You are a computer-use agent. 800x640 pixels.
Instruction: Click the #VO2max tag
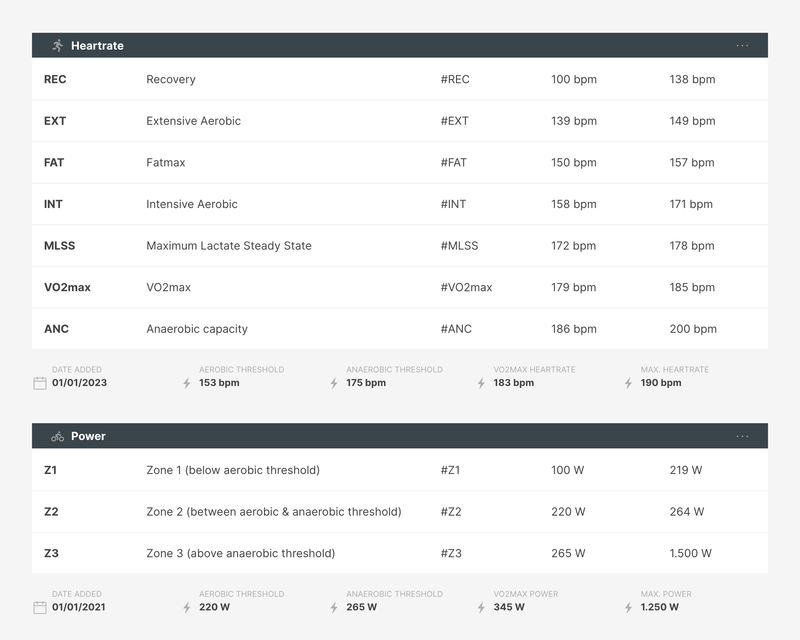tap(466, 288)
